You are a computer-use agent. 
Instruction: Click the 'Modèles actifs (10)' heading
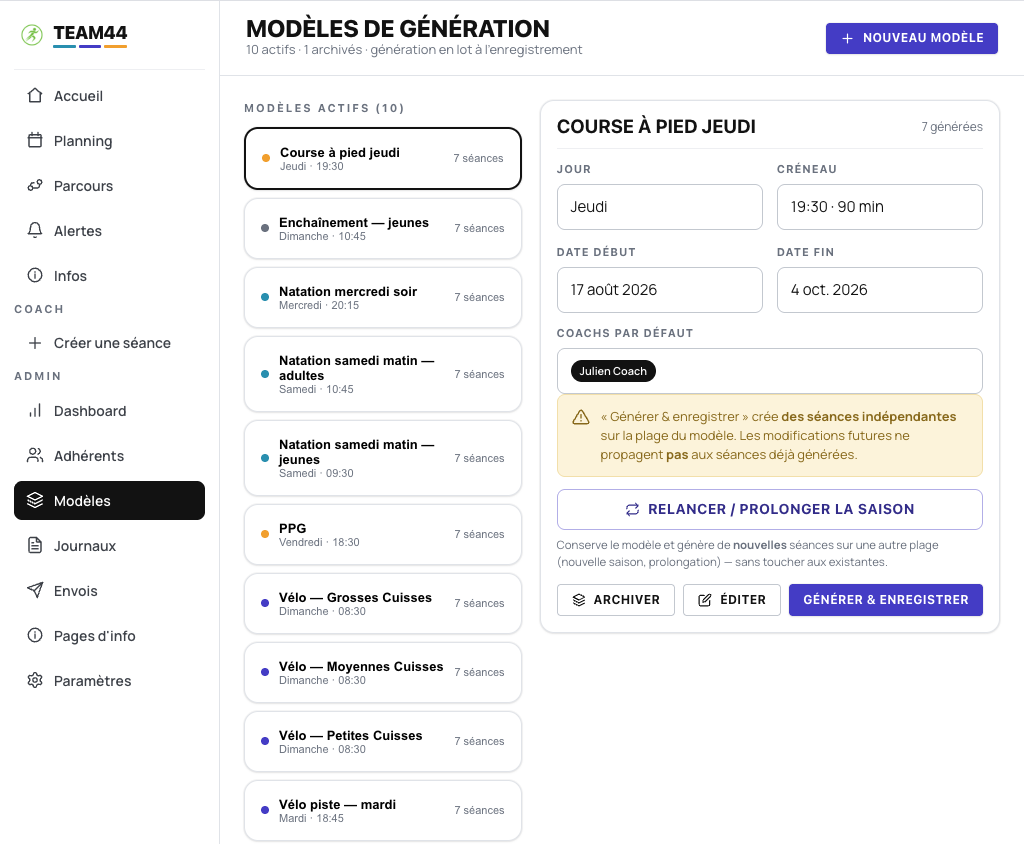tap(324, 108)
